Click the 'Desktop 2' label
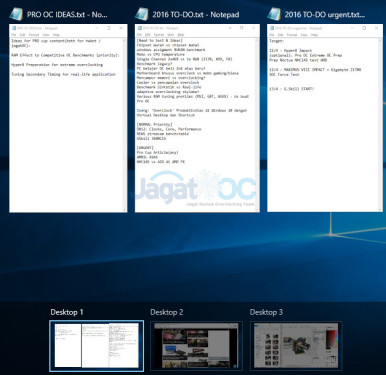This screenshot has height=375, width=386. [167, 312]
